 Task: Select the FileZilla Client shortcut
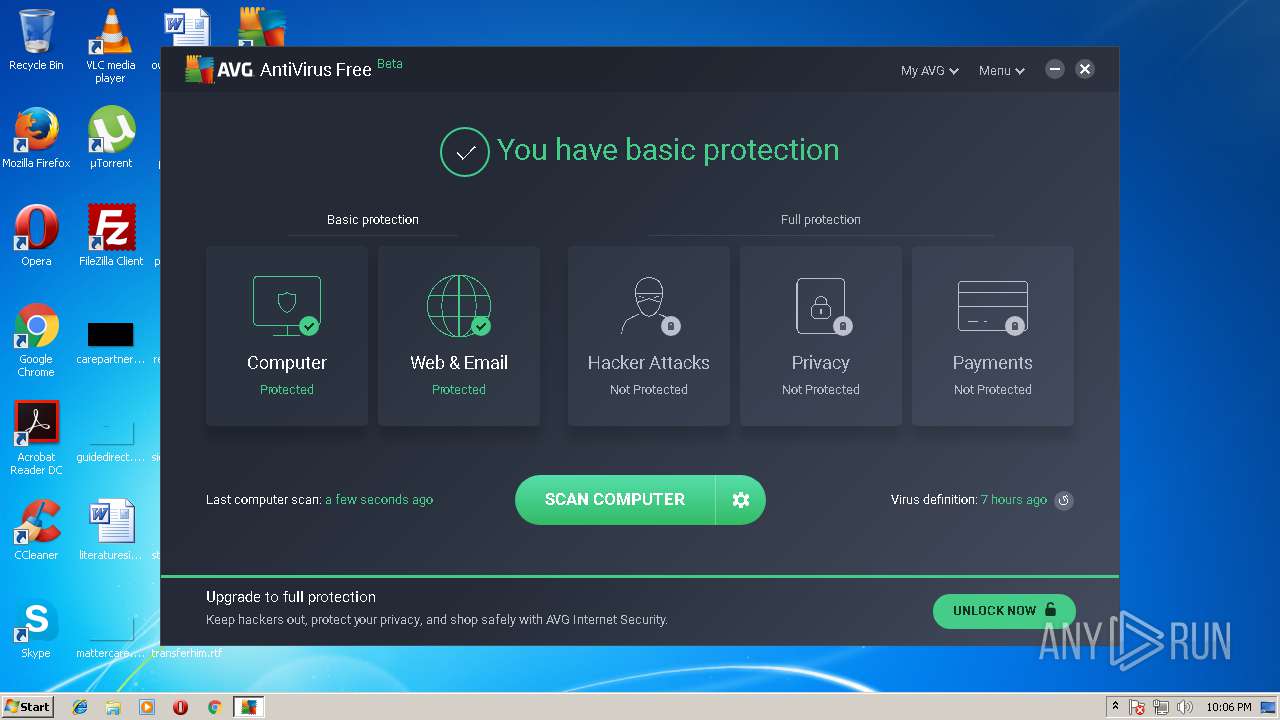tap(110, 236)
